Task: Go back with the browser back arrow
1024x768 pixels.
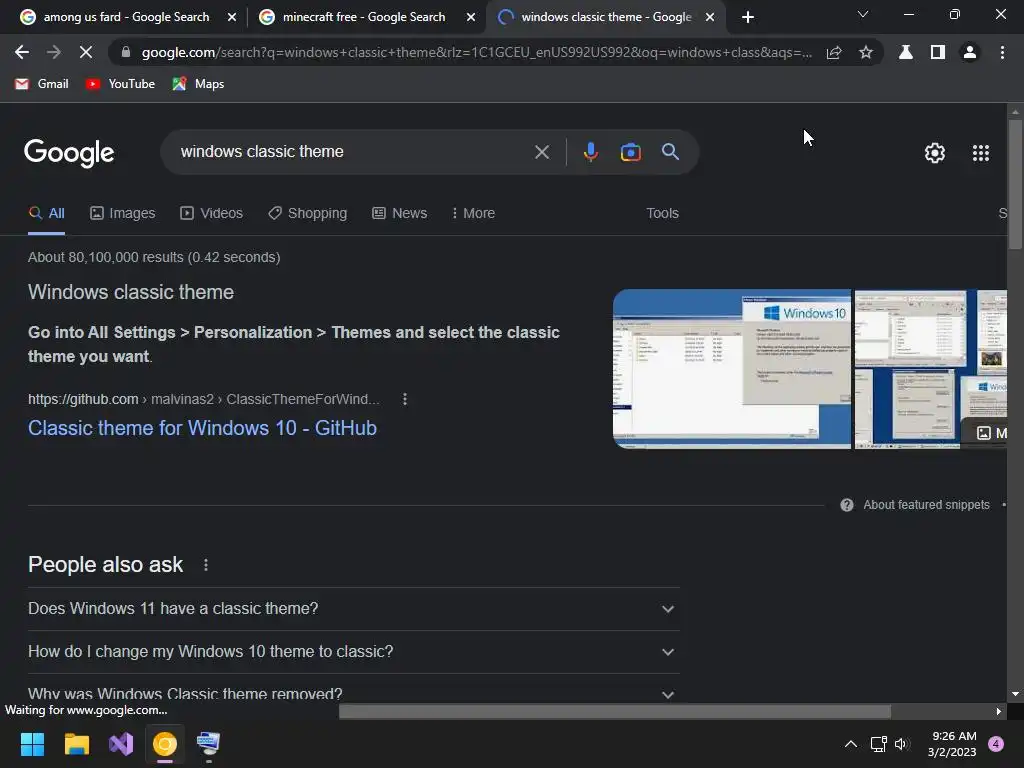Action: coord(22,52)
